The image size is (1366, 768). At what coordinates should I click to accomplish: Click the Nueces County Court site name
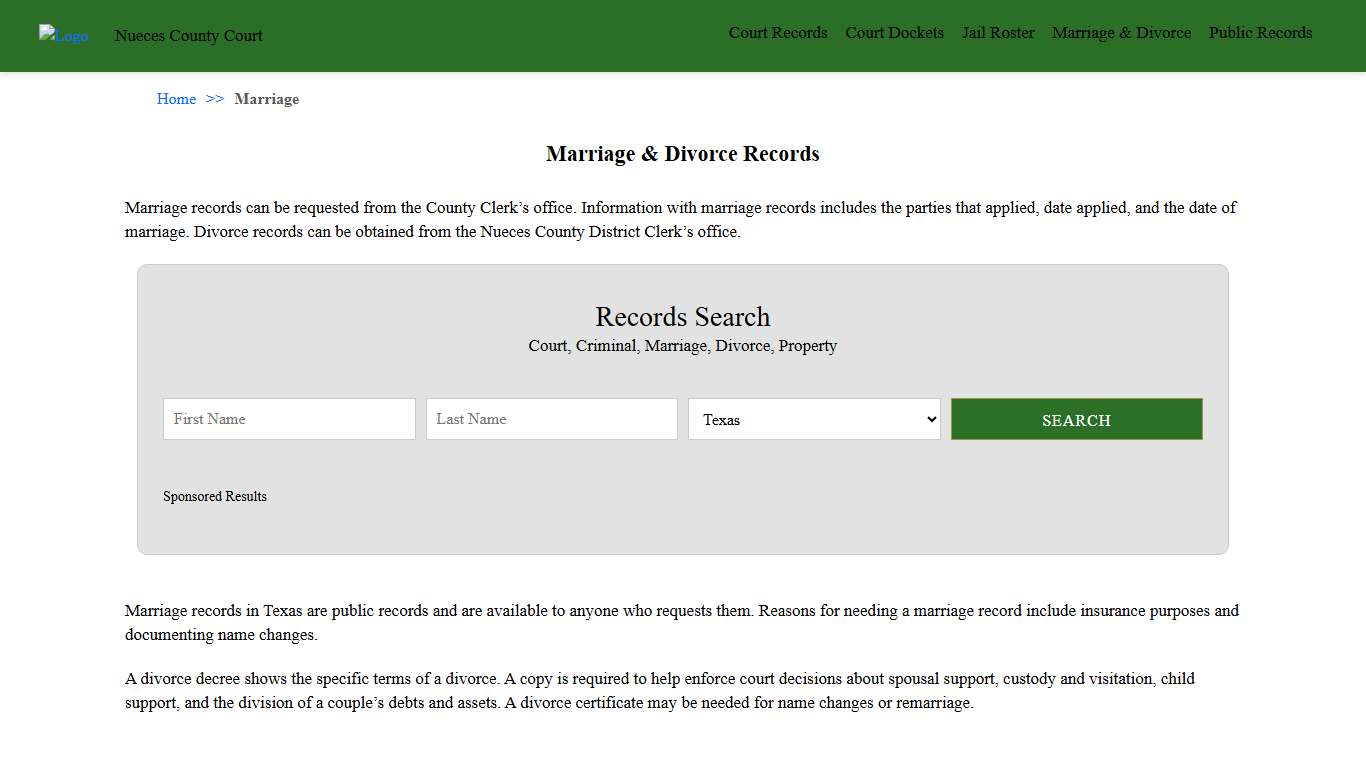pos(188,35)
